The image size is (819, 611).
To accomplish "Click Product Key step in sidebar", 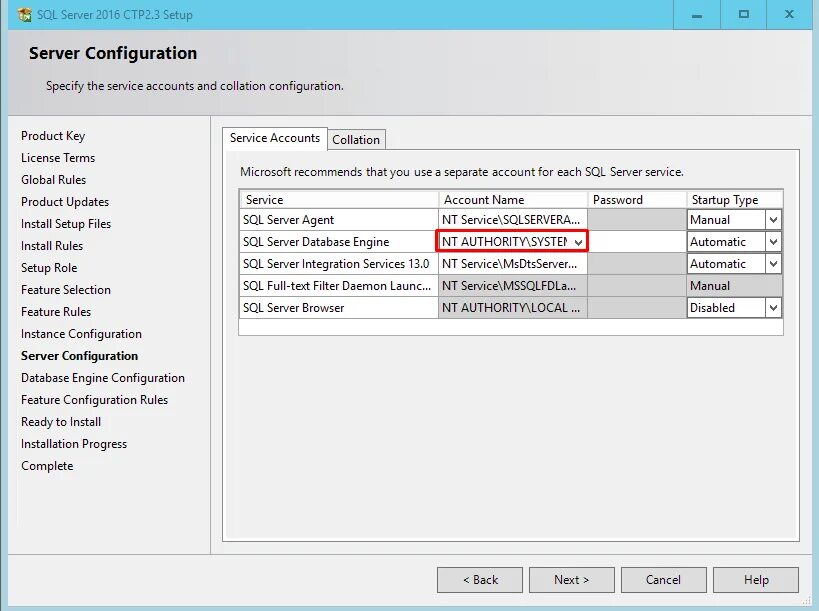I will 53,136.
